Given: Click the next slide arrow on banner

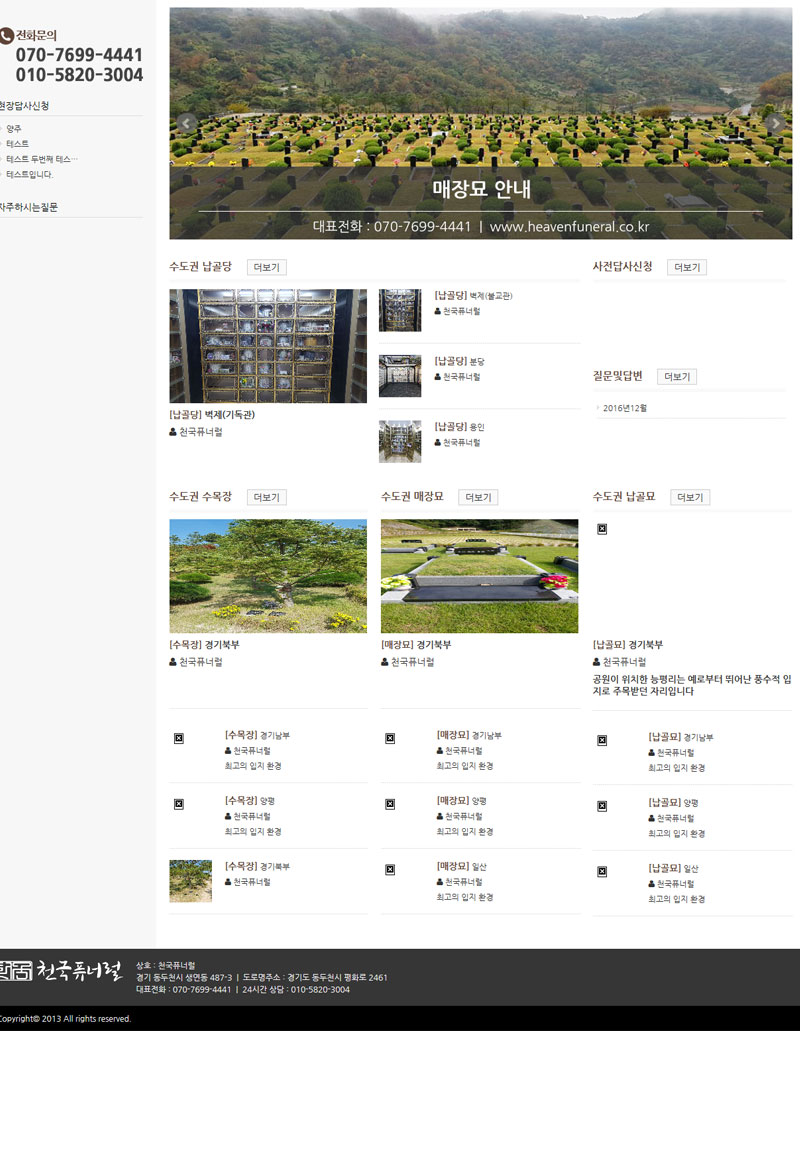Looking at the screenshot, I should tap(774, 124).
